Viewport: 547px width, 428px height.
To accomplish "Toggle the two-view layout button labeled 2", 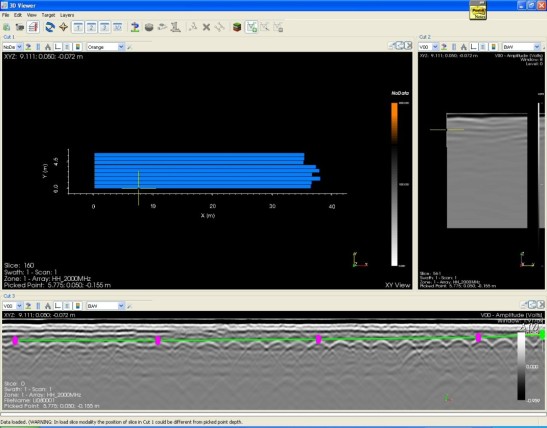I will [x=91, y=27].
